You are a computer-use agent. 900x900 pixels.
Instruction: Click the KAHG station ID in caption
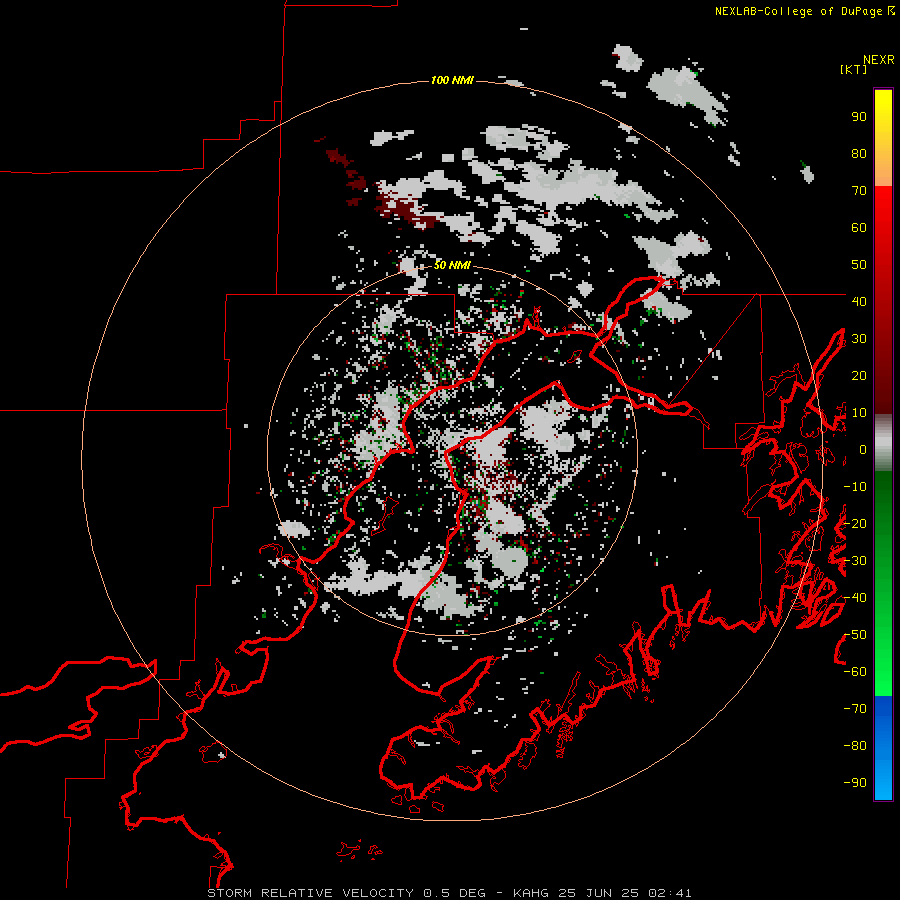point(530,893)
